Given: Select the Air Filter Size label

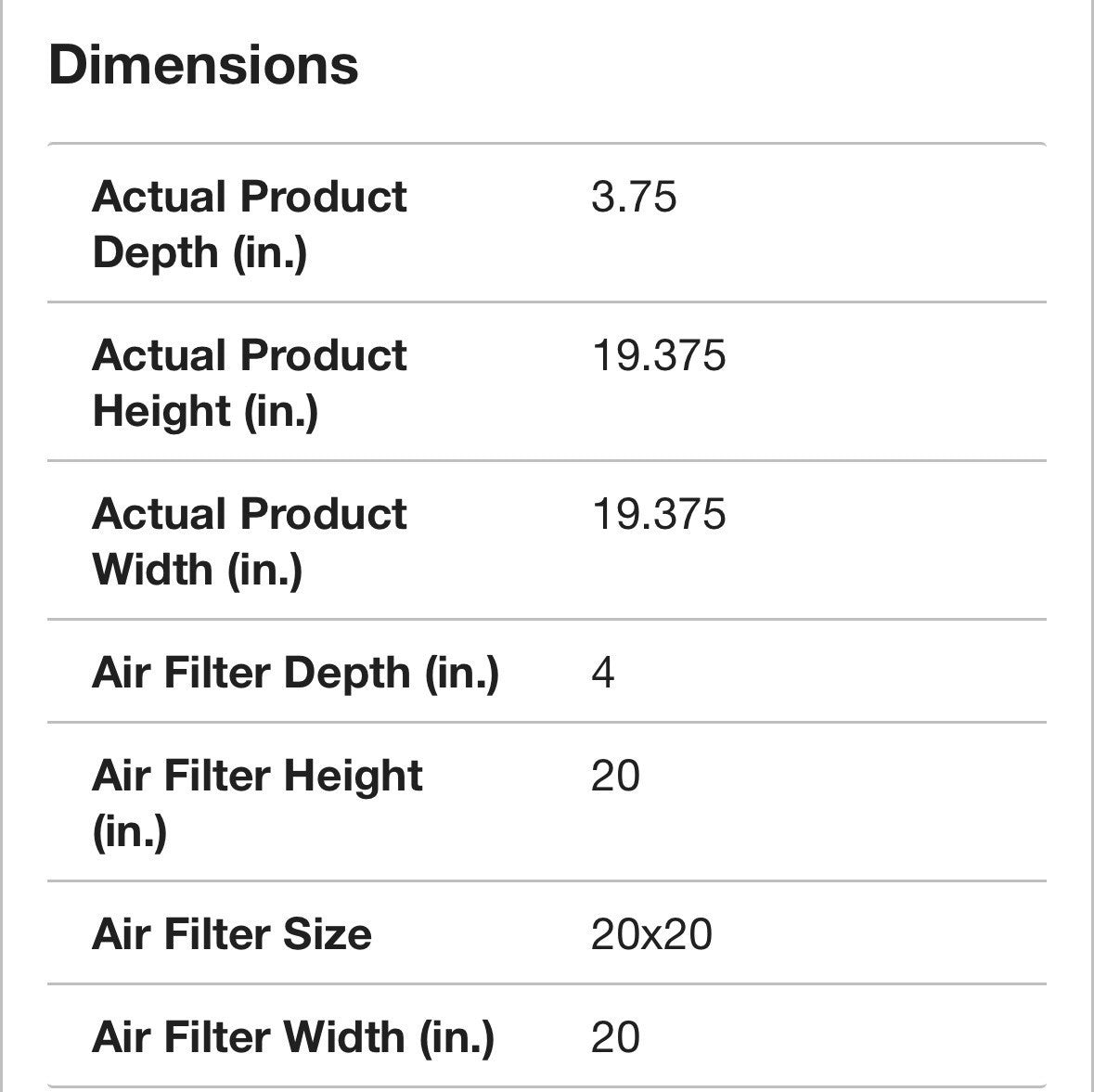Looking at the screenshot, I should click(x=232, y=934).
